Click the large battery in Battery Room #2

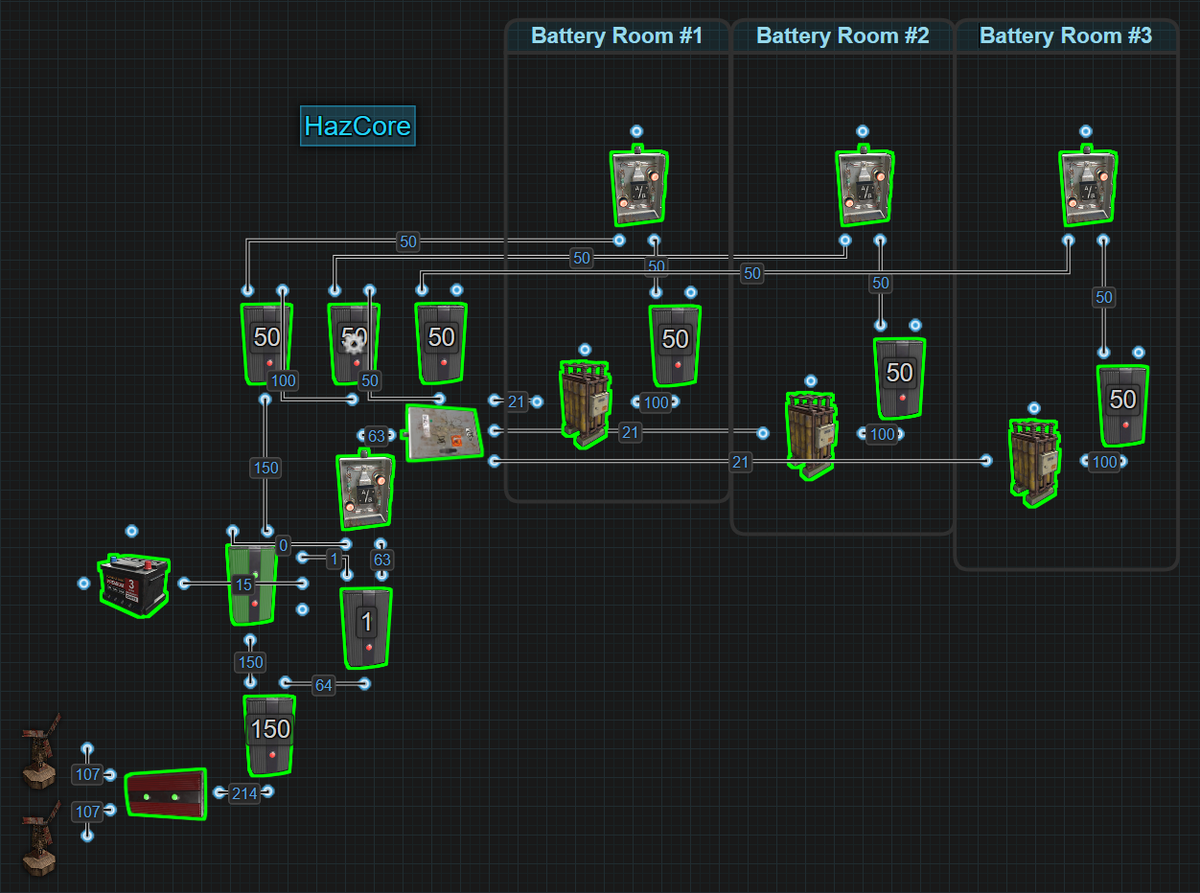[x=810, y=435]
